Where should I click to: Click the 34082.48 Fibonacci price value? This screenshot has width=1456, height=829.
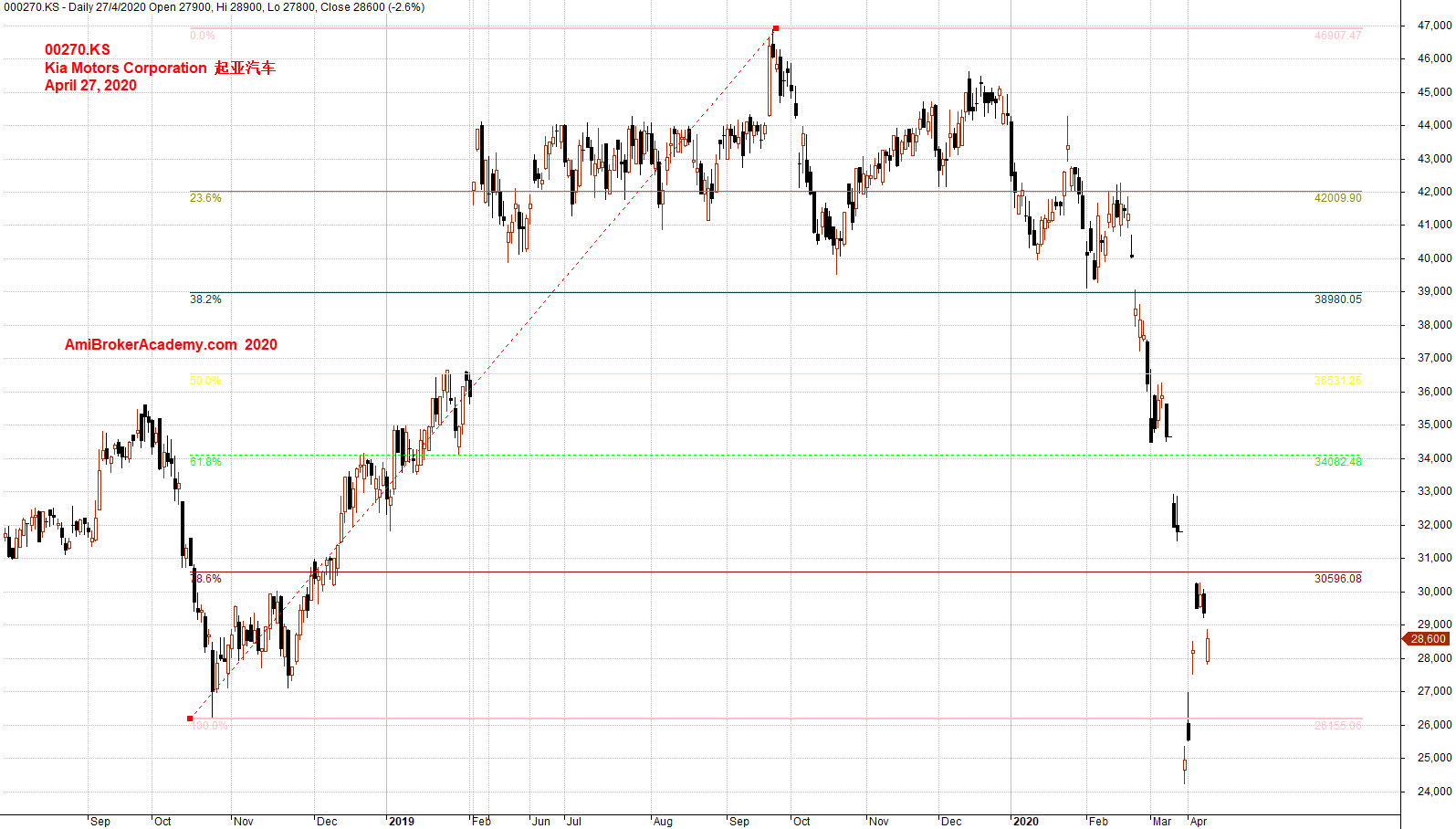[1337, 462]
